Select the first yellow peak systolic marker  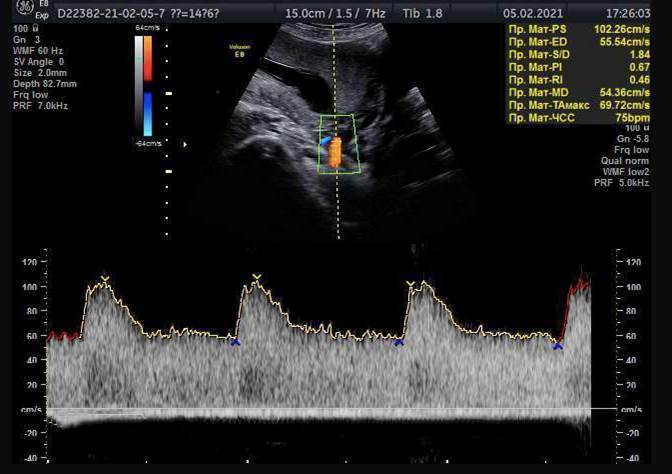coord(103,279)
